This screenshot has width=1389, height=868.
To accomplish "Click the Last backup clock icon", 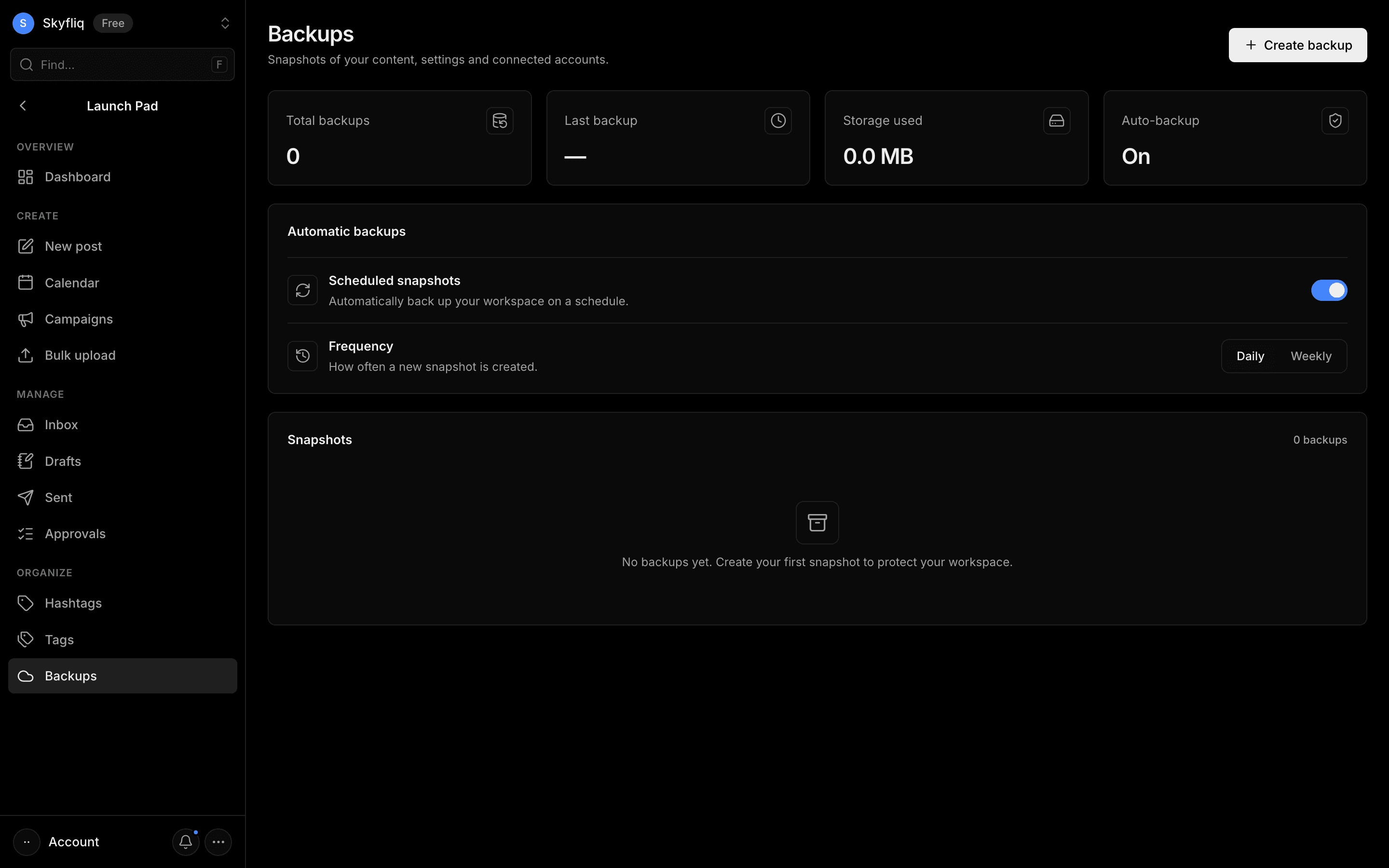I will [778, 121].
